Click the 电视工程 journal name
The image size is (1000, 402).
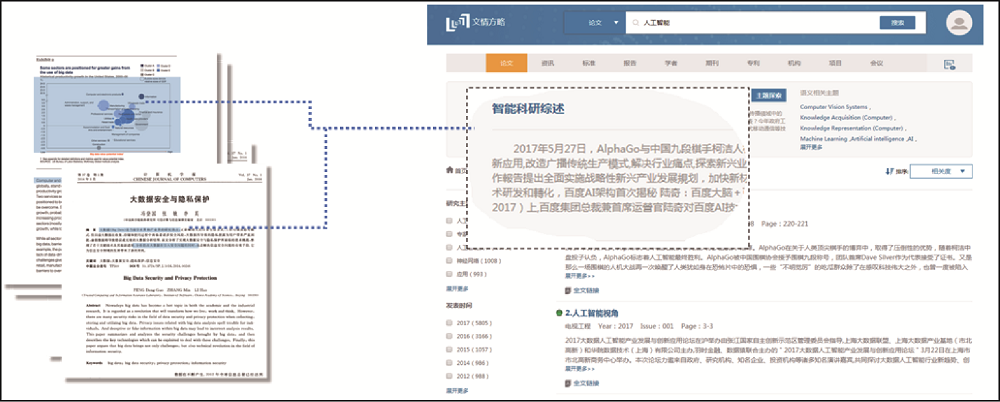(x=577, y=326)
